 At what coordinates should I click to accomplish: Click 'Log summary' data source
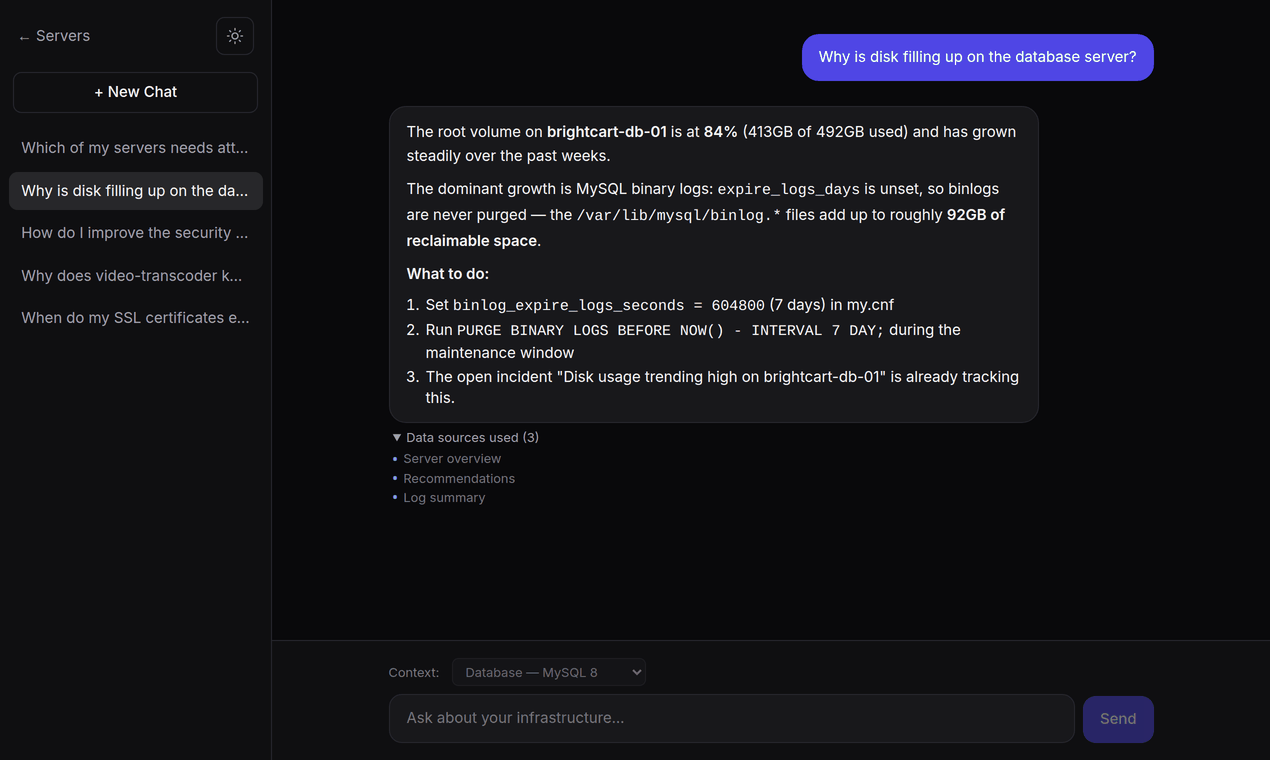click(444, 498)
